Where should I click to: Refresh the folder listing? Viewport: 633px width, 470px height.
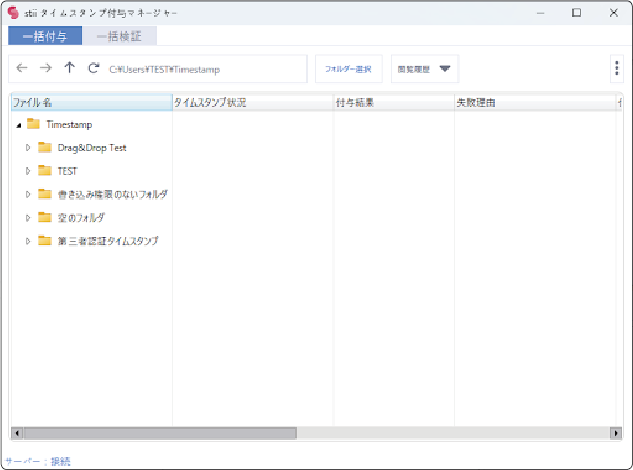point(93,69)
